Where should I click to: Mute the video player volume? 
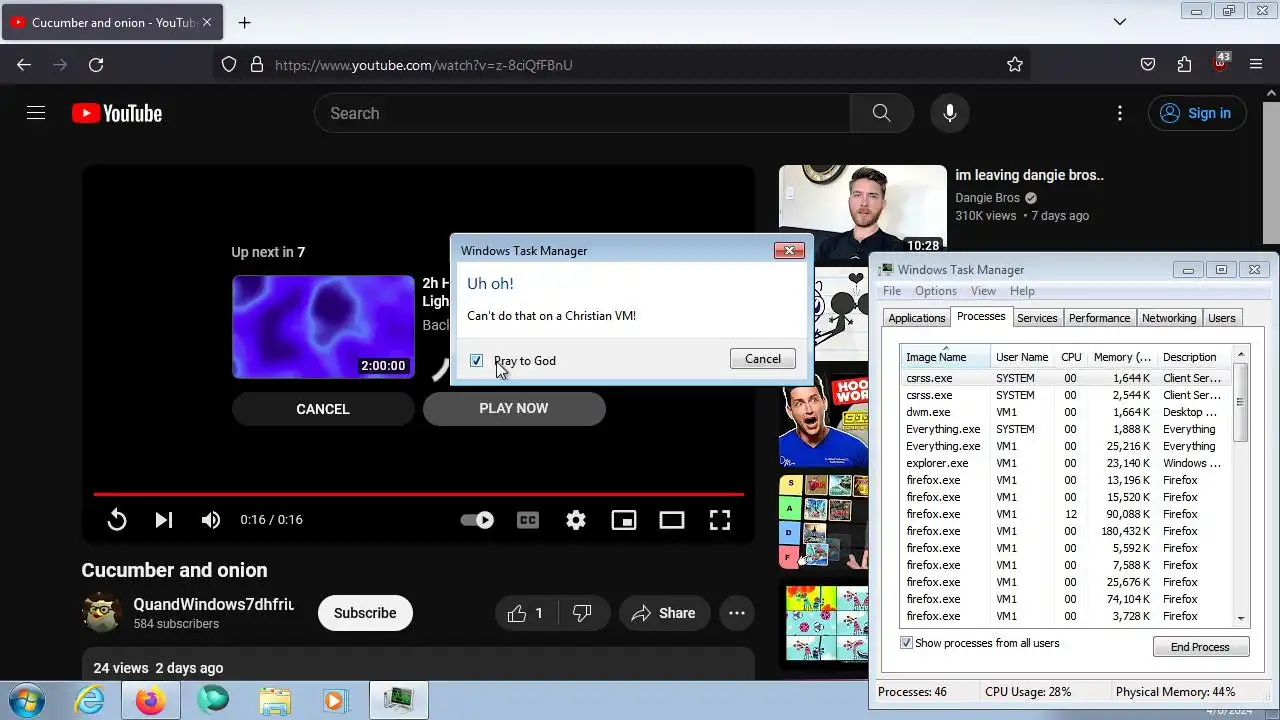coord(211,520)
